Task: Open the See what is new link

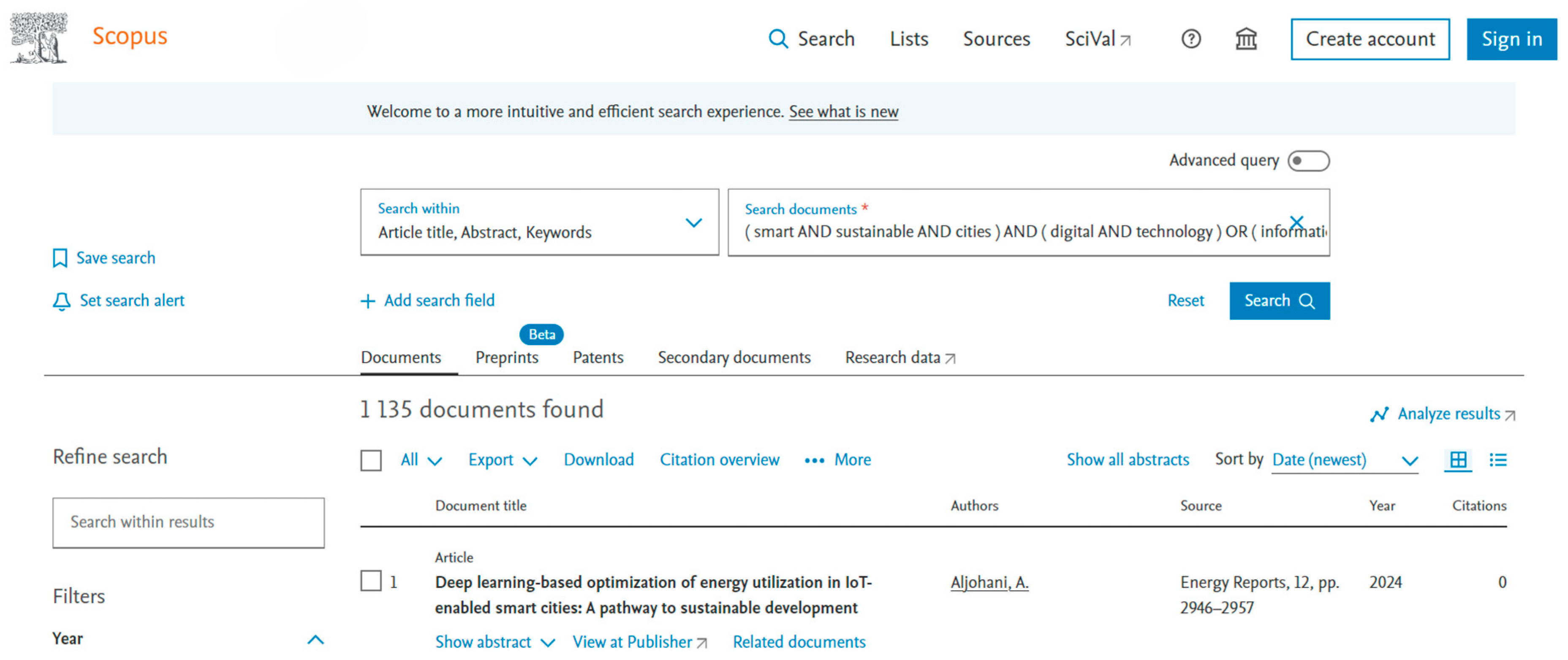Action: (843, 112)
